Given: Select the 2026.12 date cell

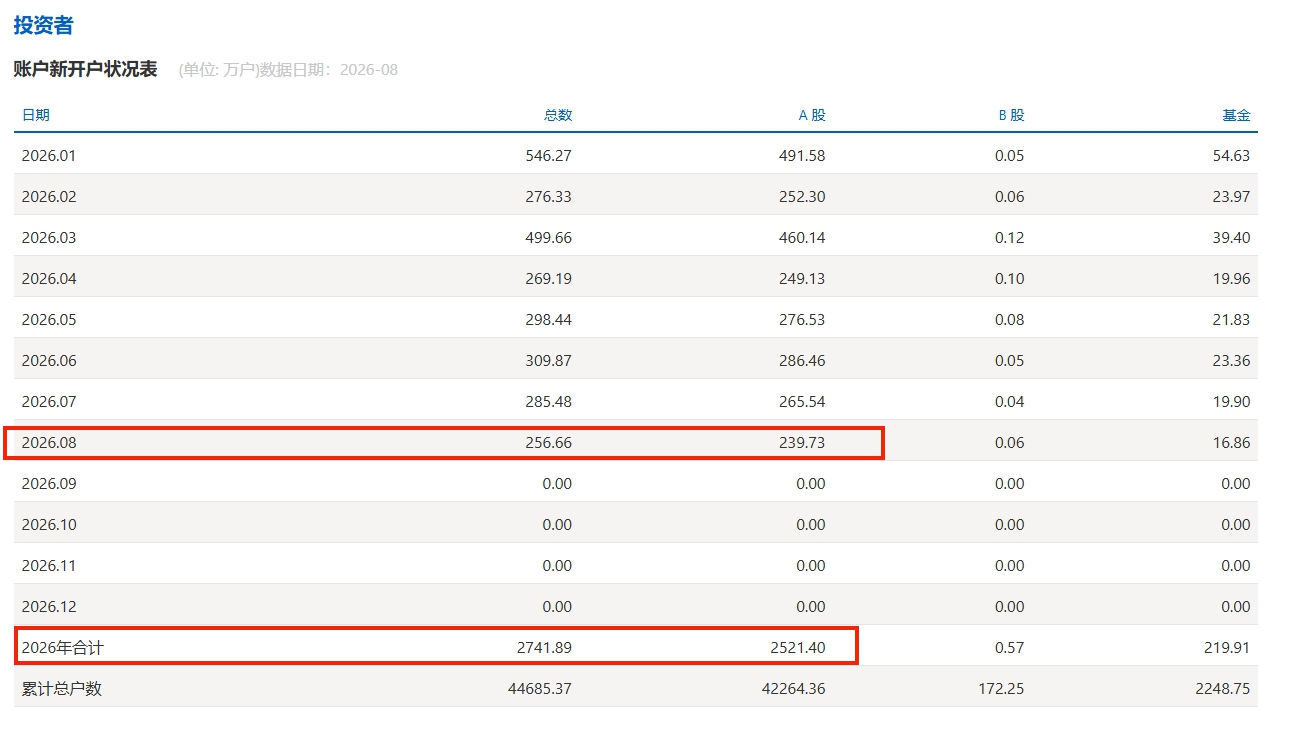Looking at the screenshot, I should coord(49,607).
